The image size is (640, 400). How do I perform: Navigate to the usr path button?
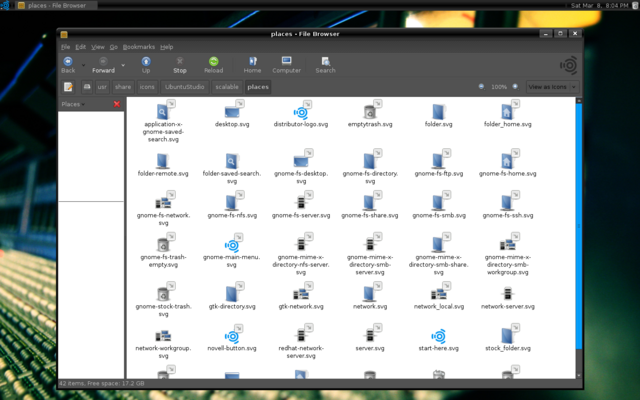click(x=102, y=87)
